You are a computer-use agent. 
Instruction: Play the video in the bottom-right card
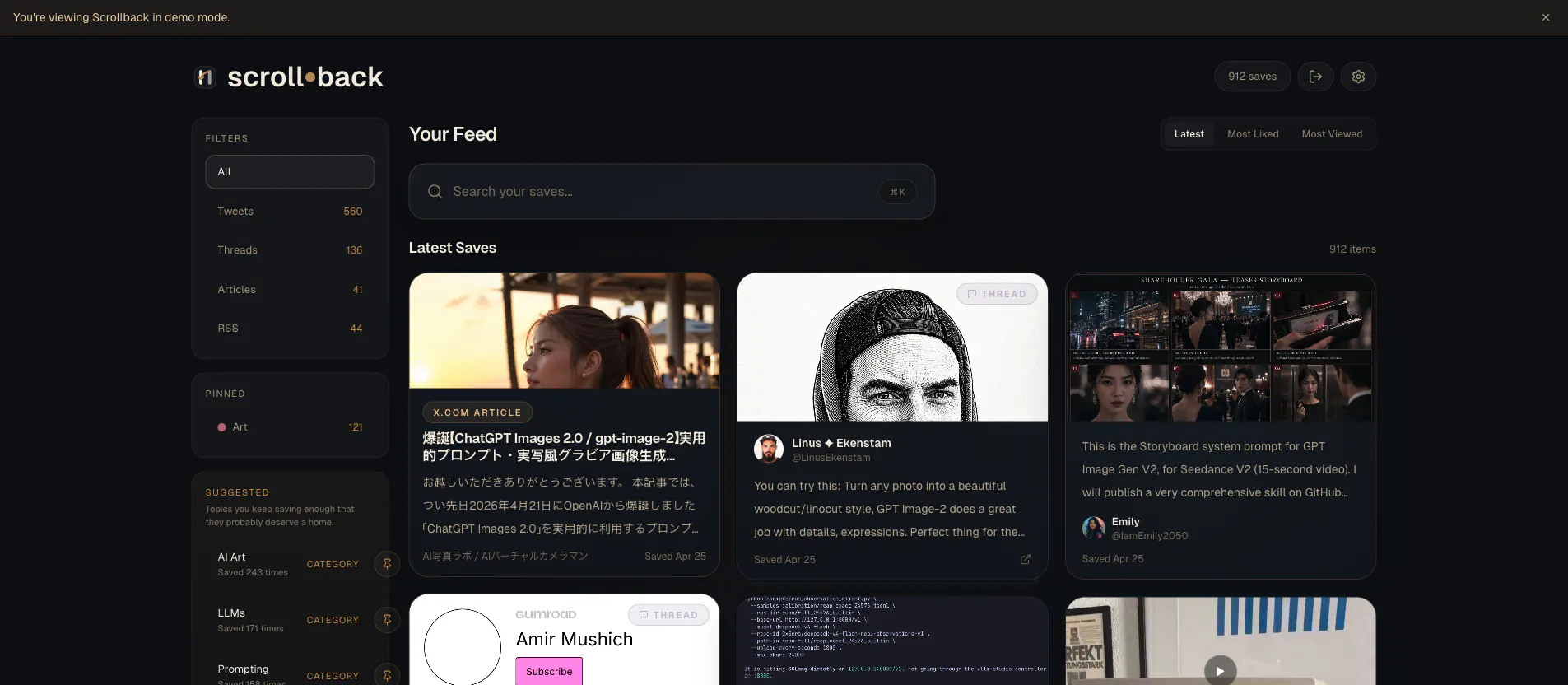(x=1220, y=671)
